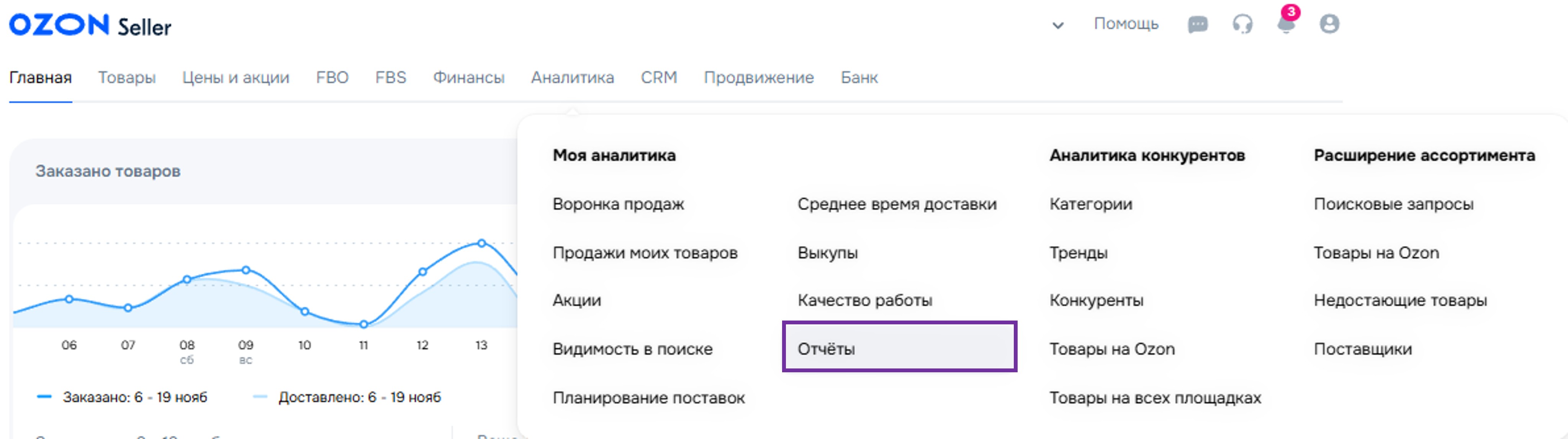The width and height of the screenshot is (1568, 439).
Task: Toggle the Заказано chart legend
Action: (122, 398)
